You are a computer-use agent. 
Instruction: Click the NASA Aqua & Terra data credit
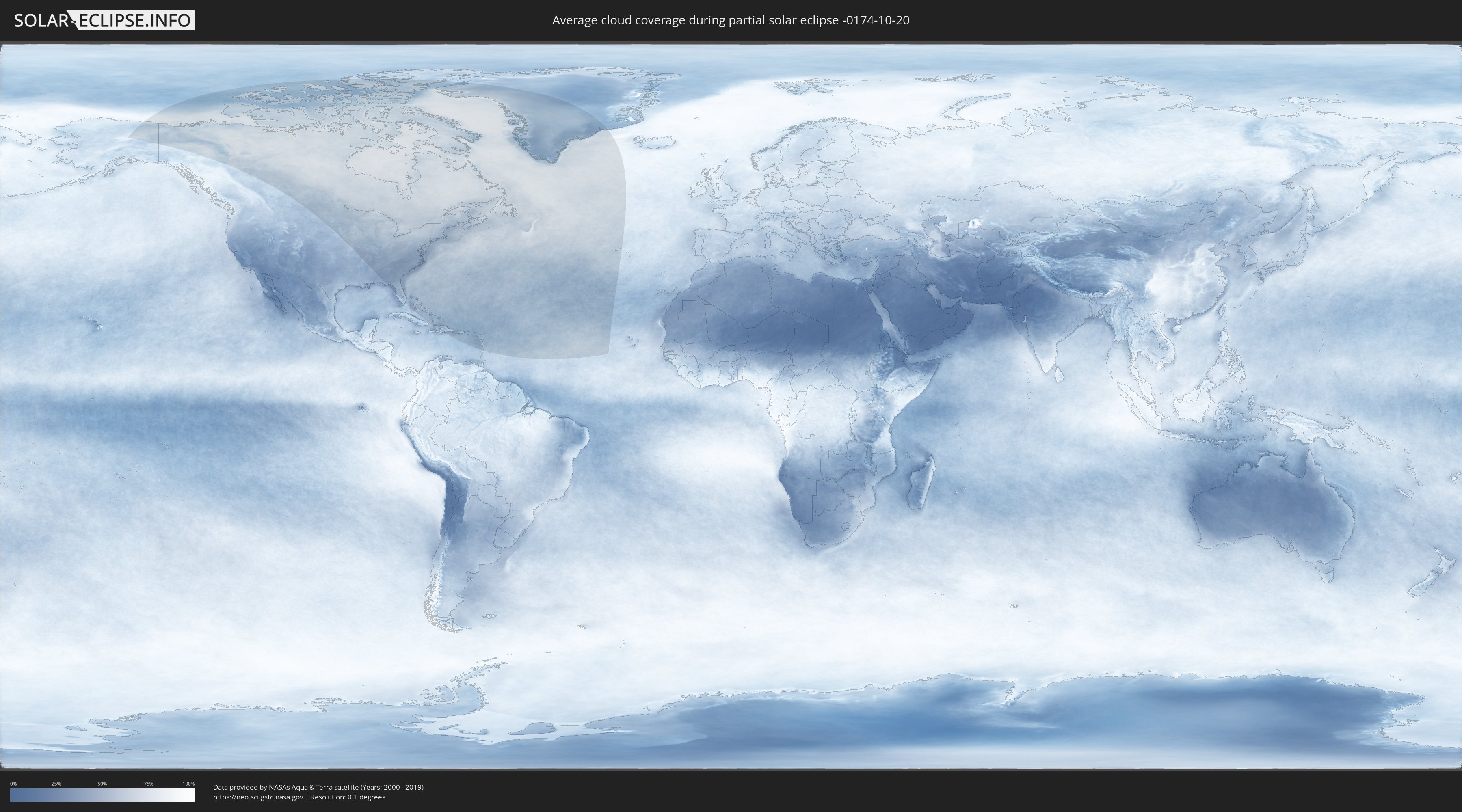point(318,787)
